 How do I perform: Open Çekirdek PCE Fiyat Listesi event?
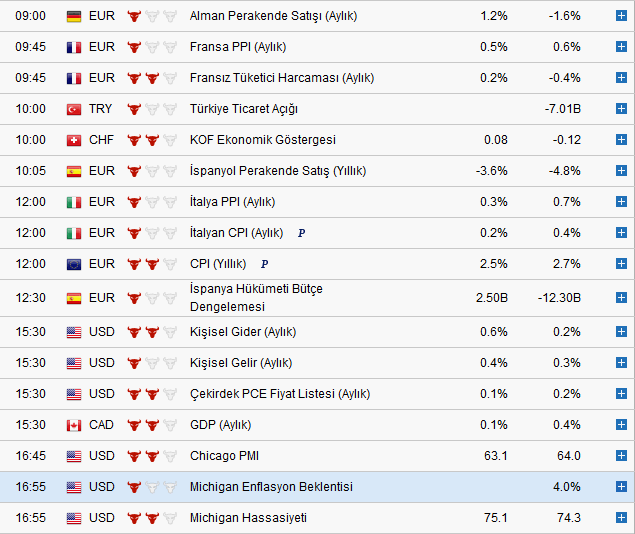coord(279,394)
